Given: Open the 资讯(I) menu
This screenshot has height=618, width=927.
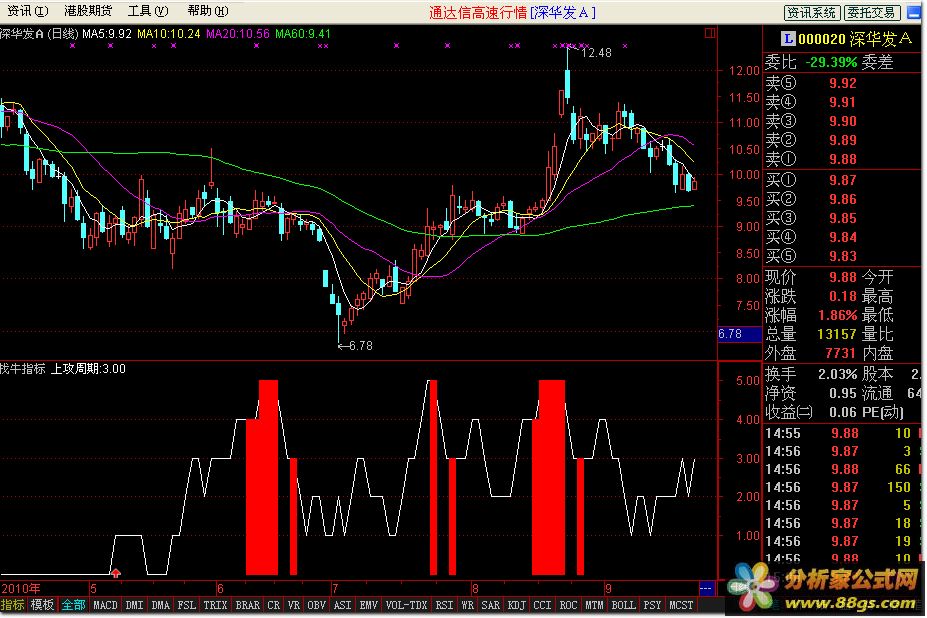Looking at the screenshot, I should [27, 11].
